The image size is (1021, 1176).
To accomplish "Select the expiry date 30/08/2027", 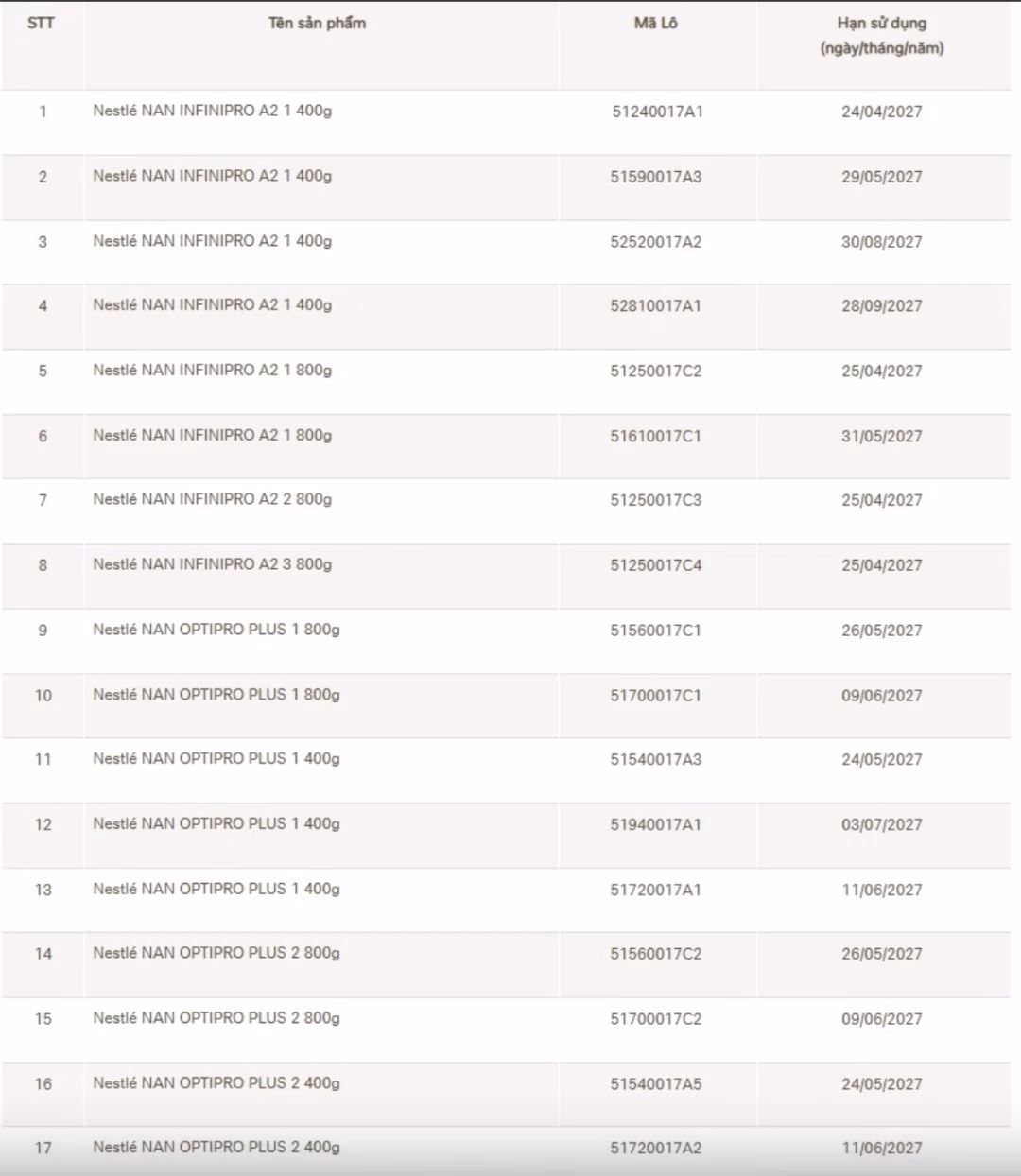I will click(x=881, y=242).
